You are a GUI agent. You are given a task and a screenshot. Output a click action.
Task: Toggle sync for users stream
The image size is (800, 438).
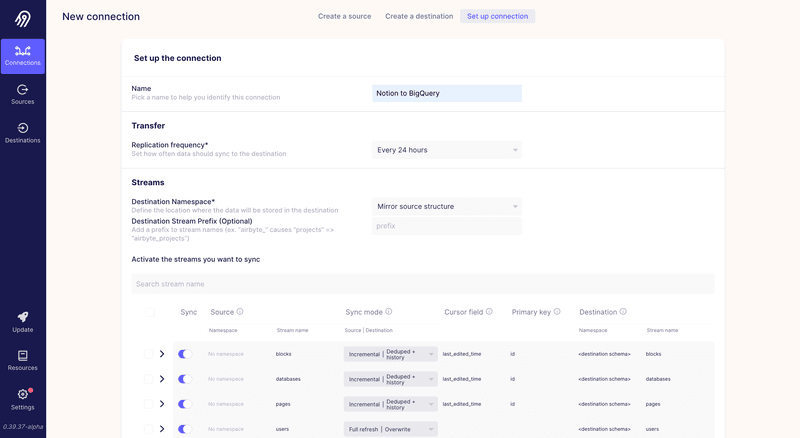coord(185,429)
